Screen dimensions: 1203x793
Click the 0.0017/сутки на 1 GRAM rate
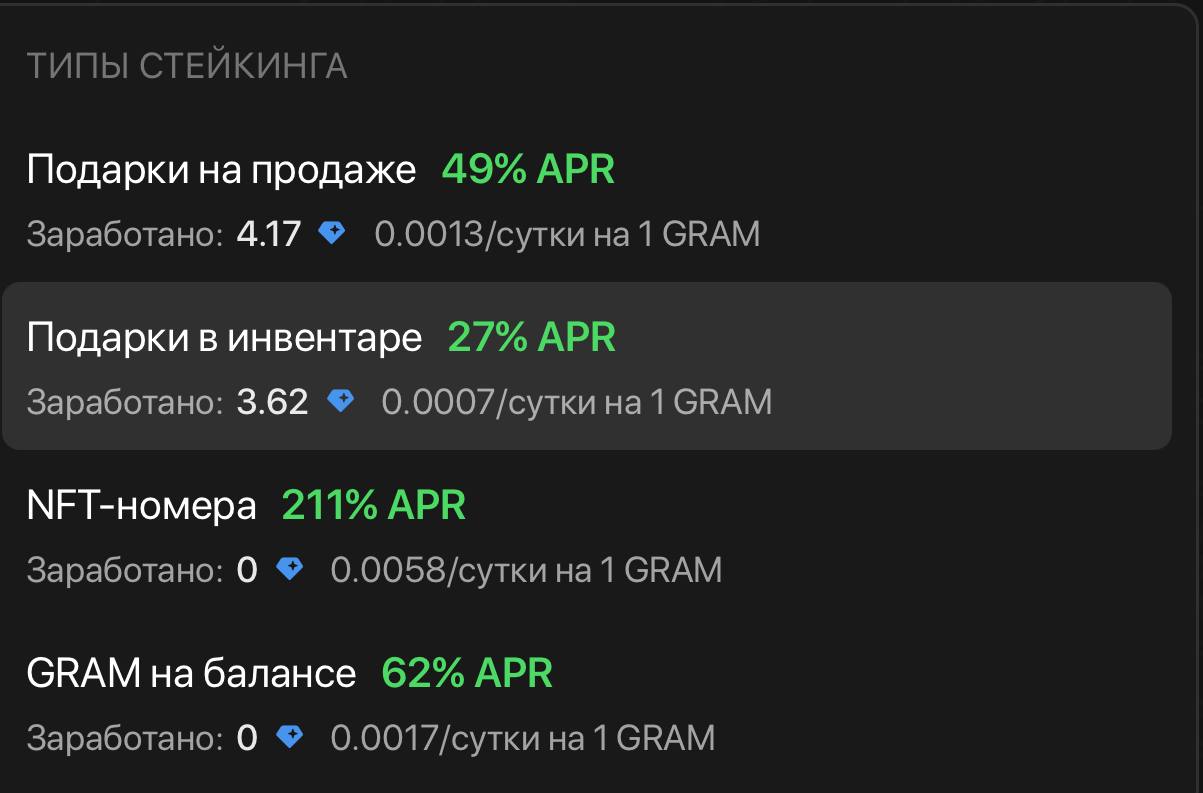point(523,738)
